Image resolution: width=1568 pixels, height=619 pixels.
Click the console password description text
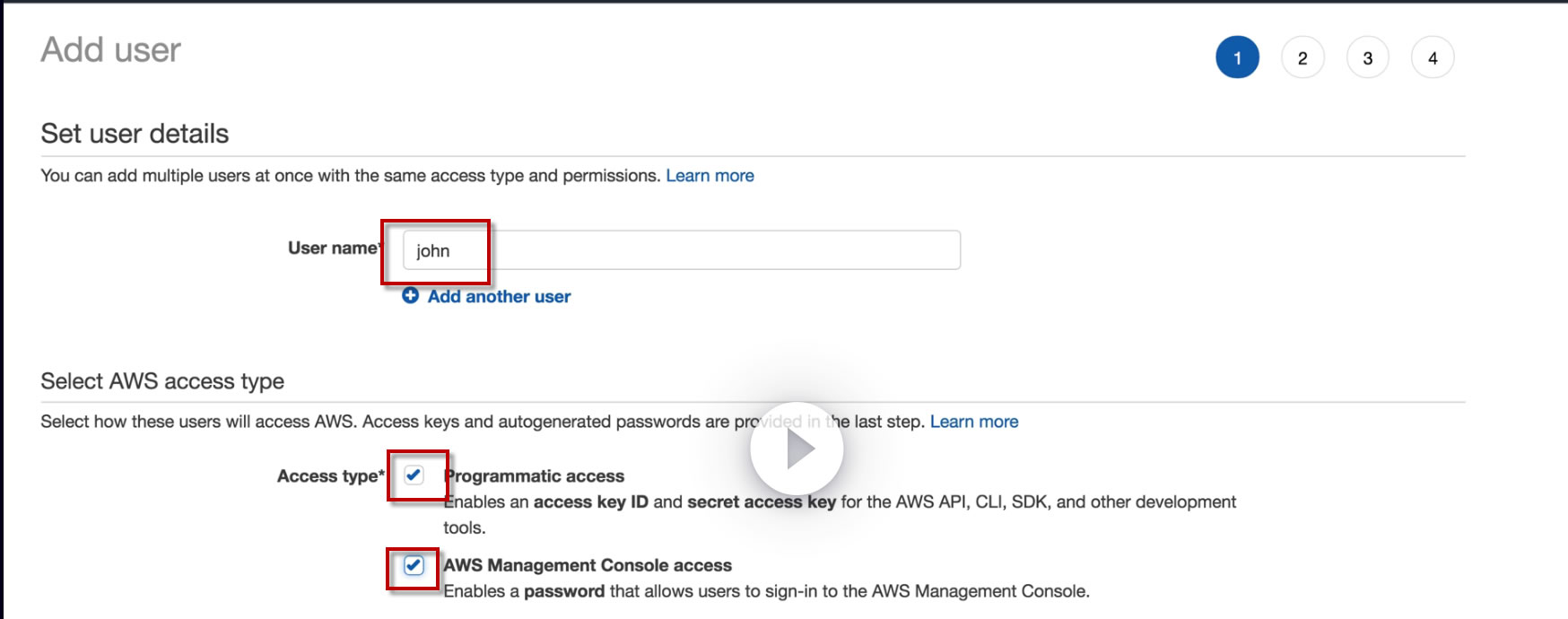click(x=766, y=591)
